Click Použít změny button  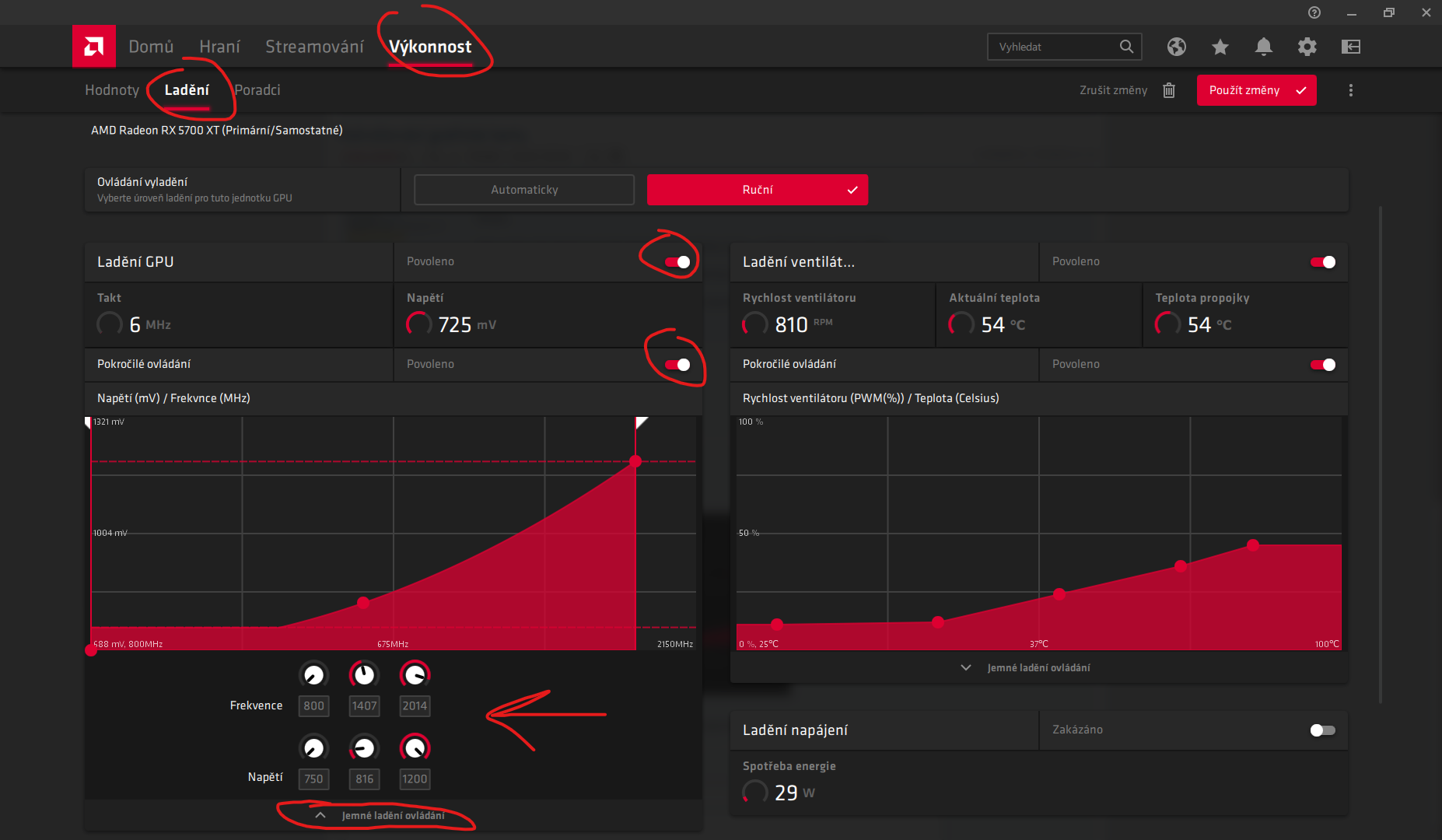[1257, 90]
